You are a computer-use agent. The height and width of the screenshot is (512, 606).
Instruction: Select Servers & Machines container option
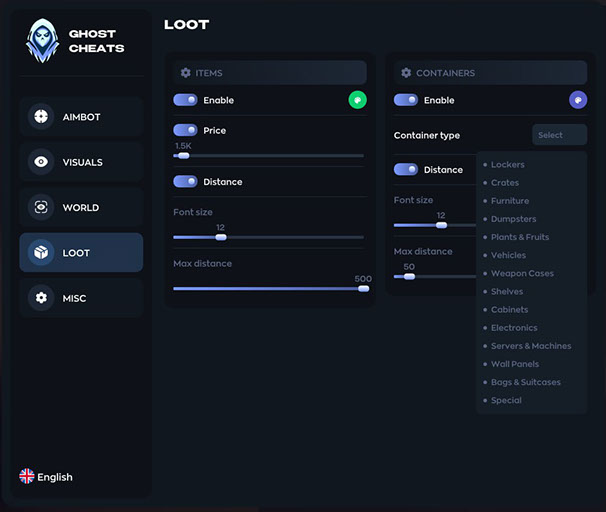click(x=530, y=346)
